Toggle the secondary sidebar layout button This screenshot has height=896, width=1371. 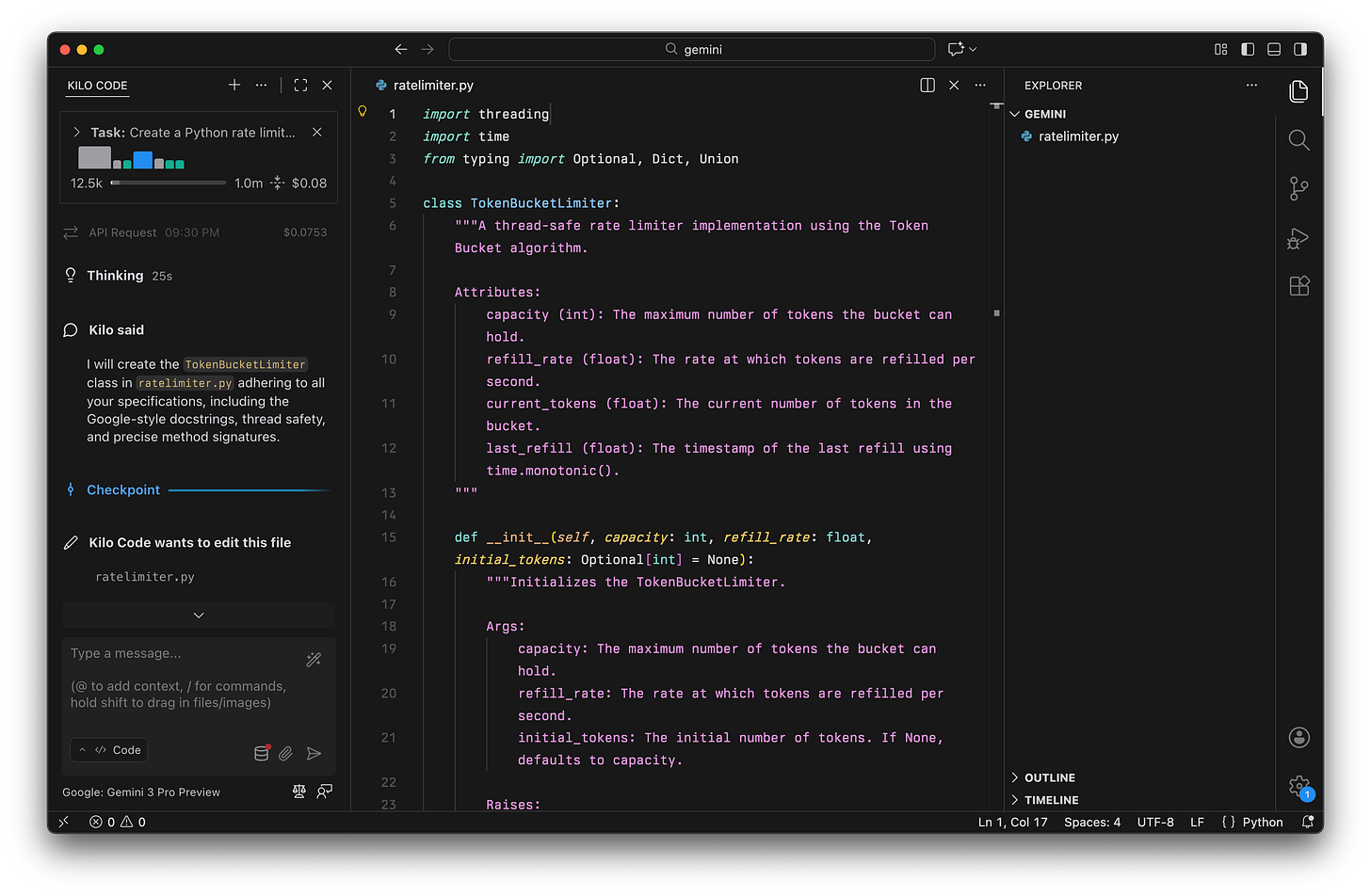tap(1300, 49)
